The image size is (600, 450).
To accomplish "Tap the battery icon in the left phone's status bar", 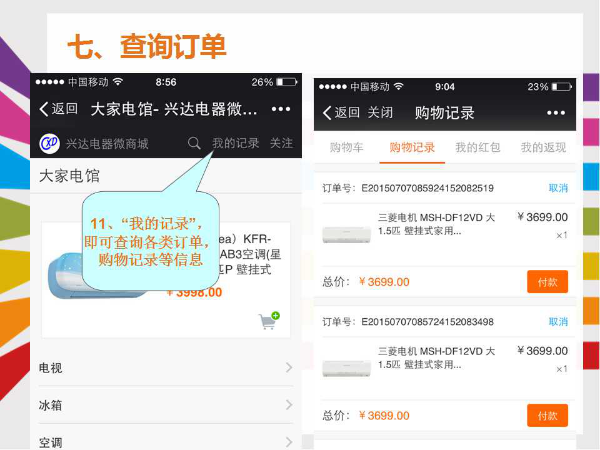I will 287,82.
